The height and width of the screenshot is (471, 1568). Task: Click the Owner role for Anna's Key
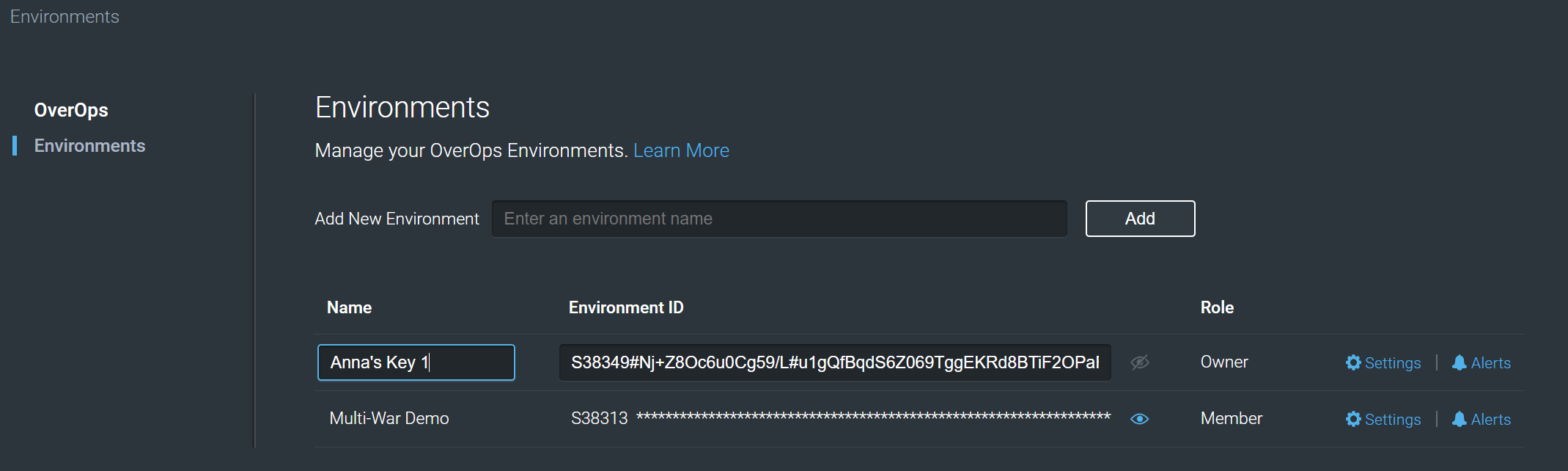[x=1224, y=362]
